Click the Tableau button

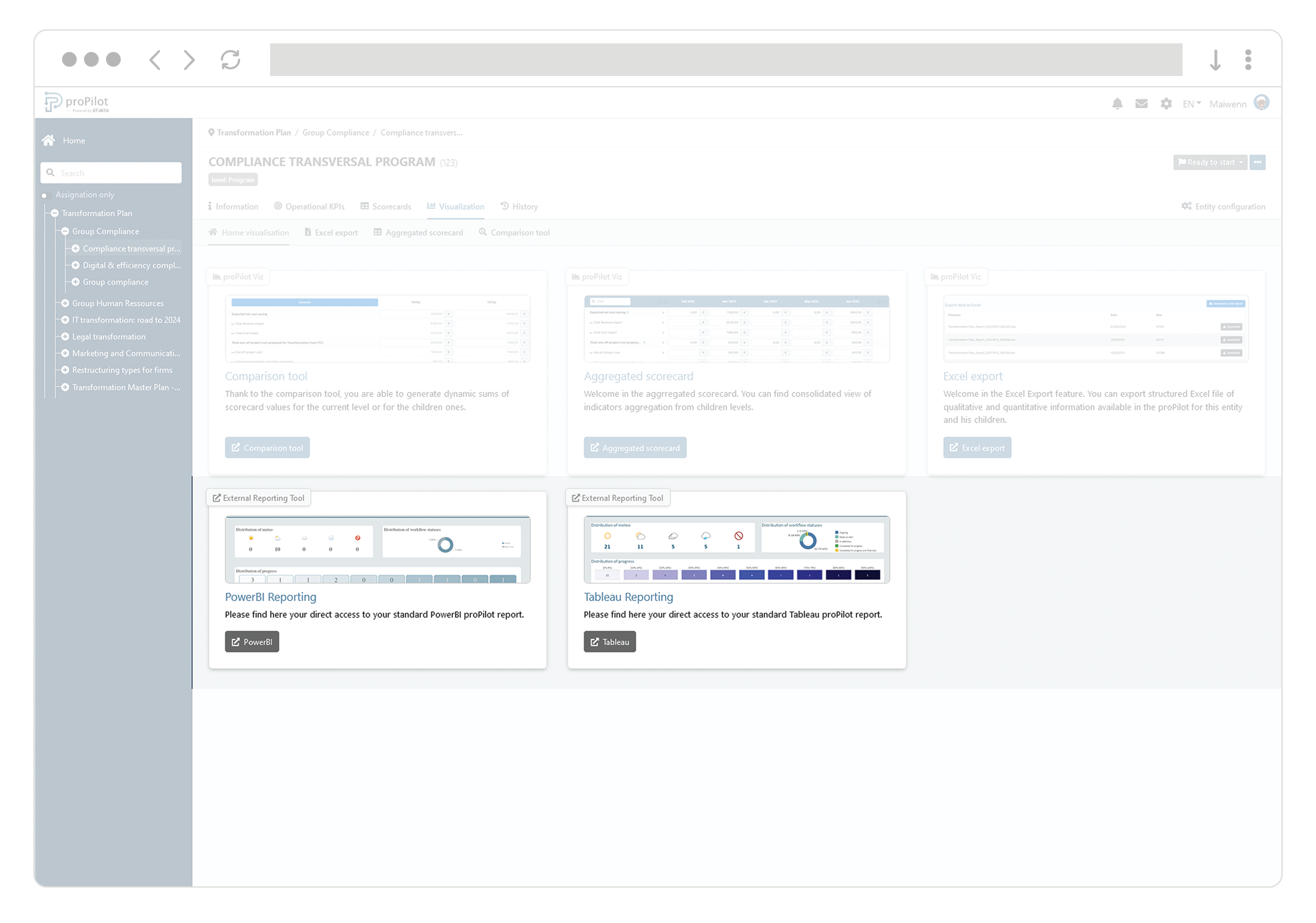click(609, 642)
